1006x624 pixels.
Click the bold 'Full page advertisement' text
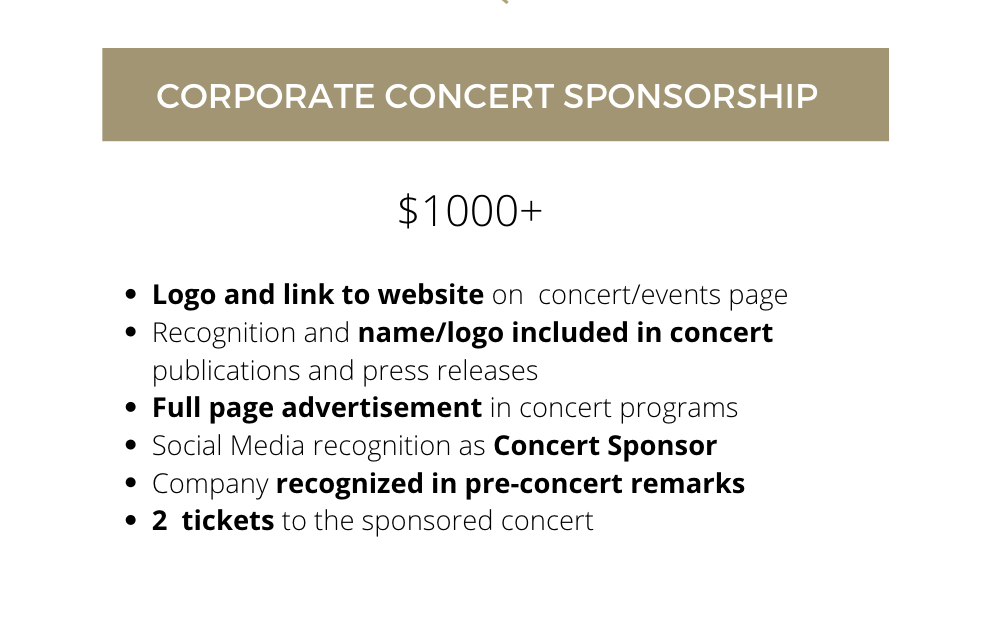click(x=317, y=408)
